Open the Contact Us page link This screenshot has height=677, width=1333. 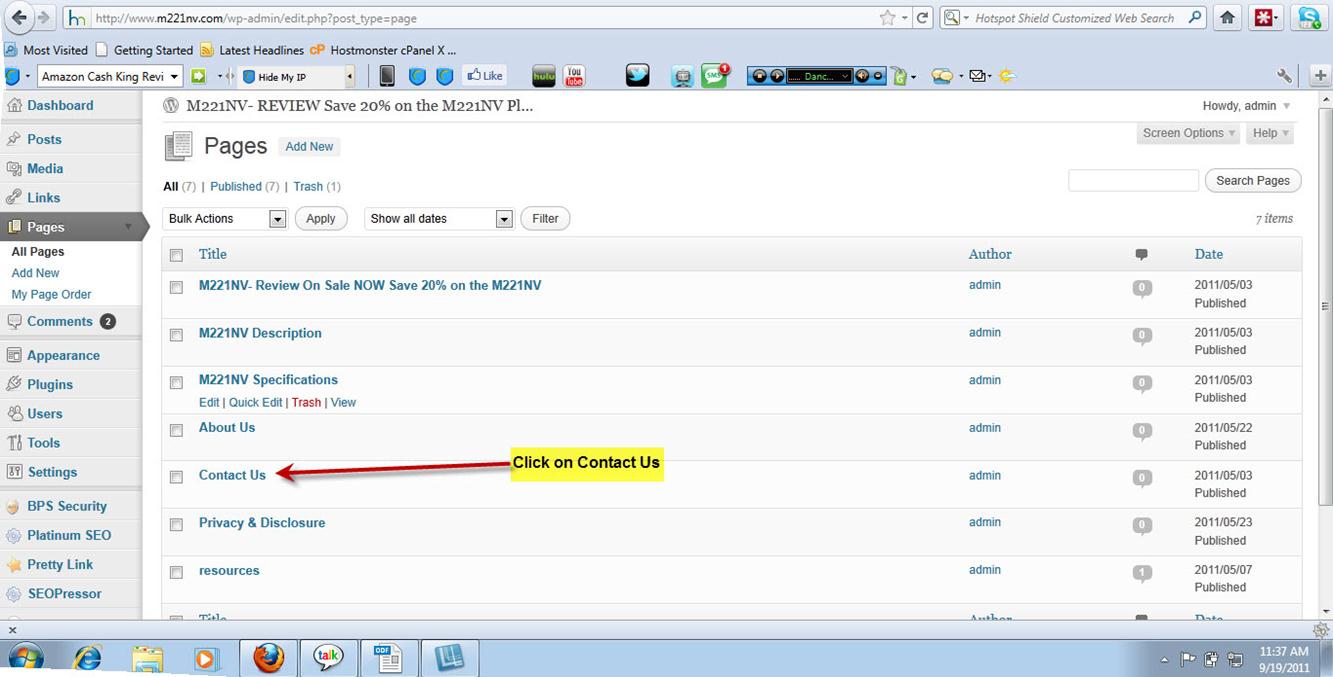232,475
